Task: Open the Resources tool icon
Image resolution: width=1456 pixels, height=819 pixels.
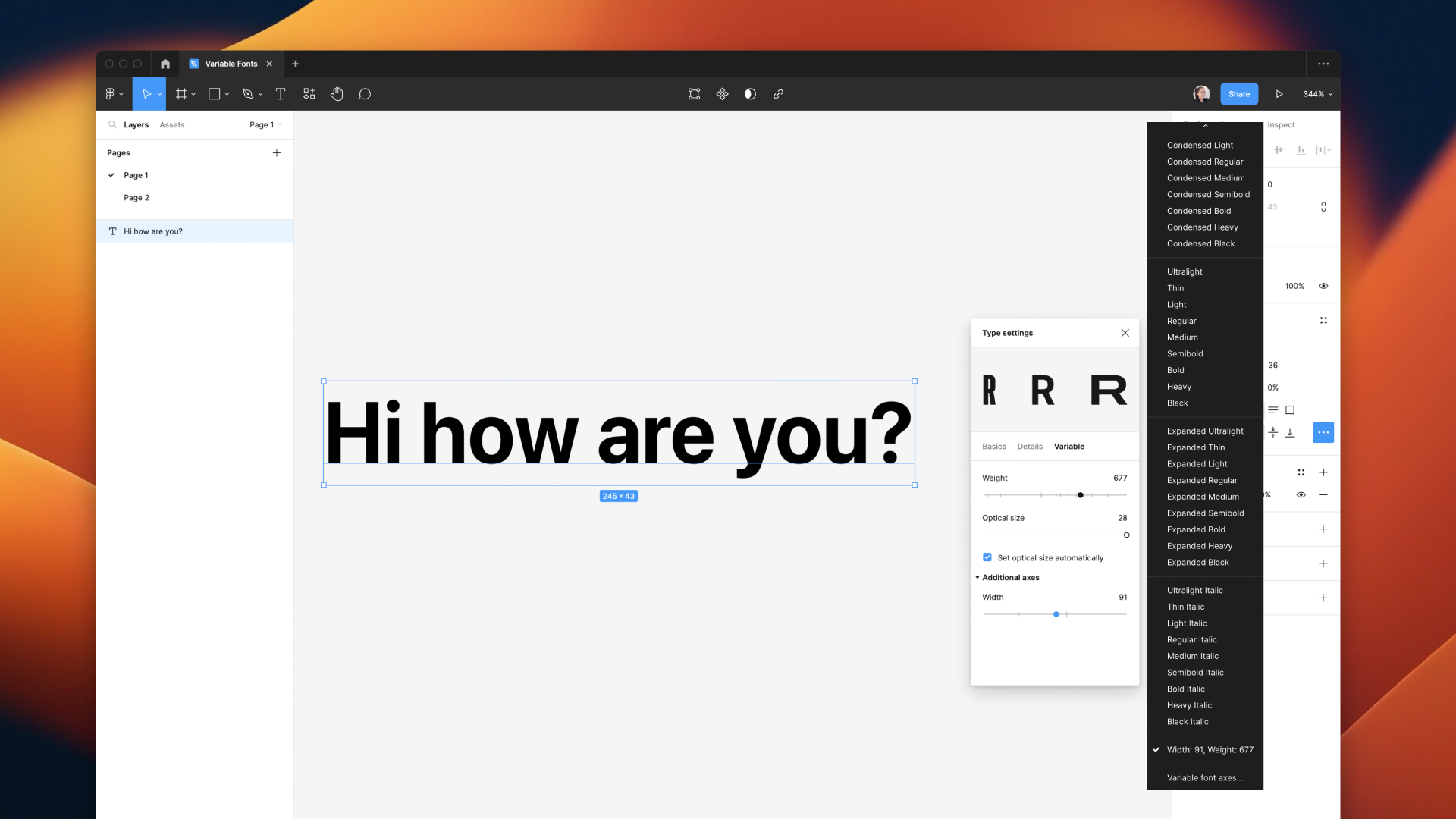Action: click(309, 94)
